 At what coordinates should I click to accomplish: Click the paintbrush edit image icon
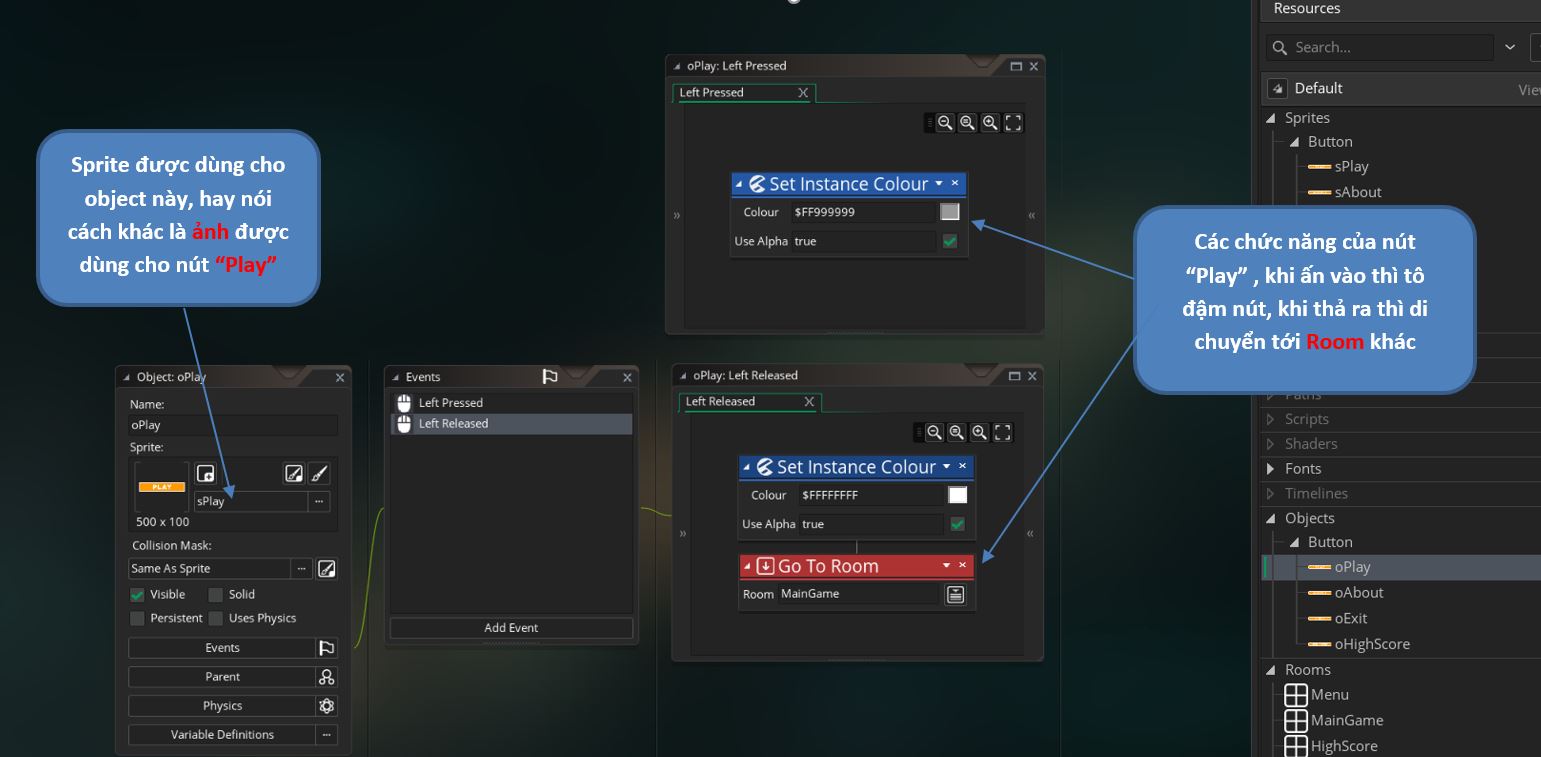318,474
